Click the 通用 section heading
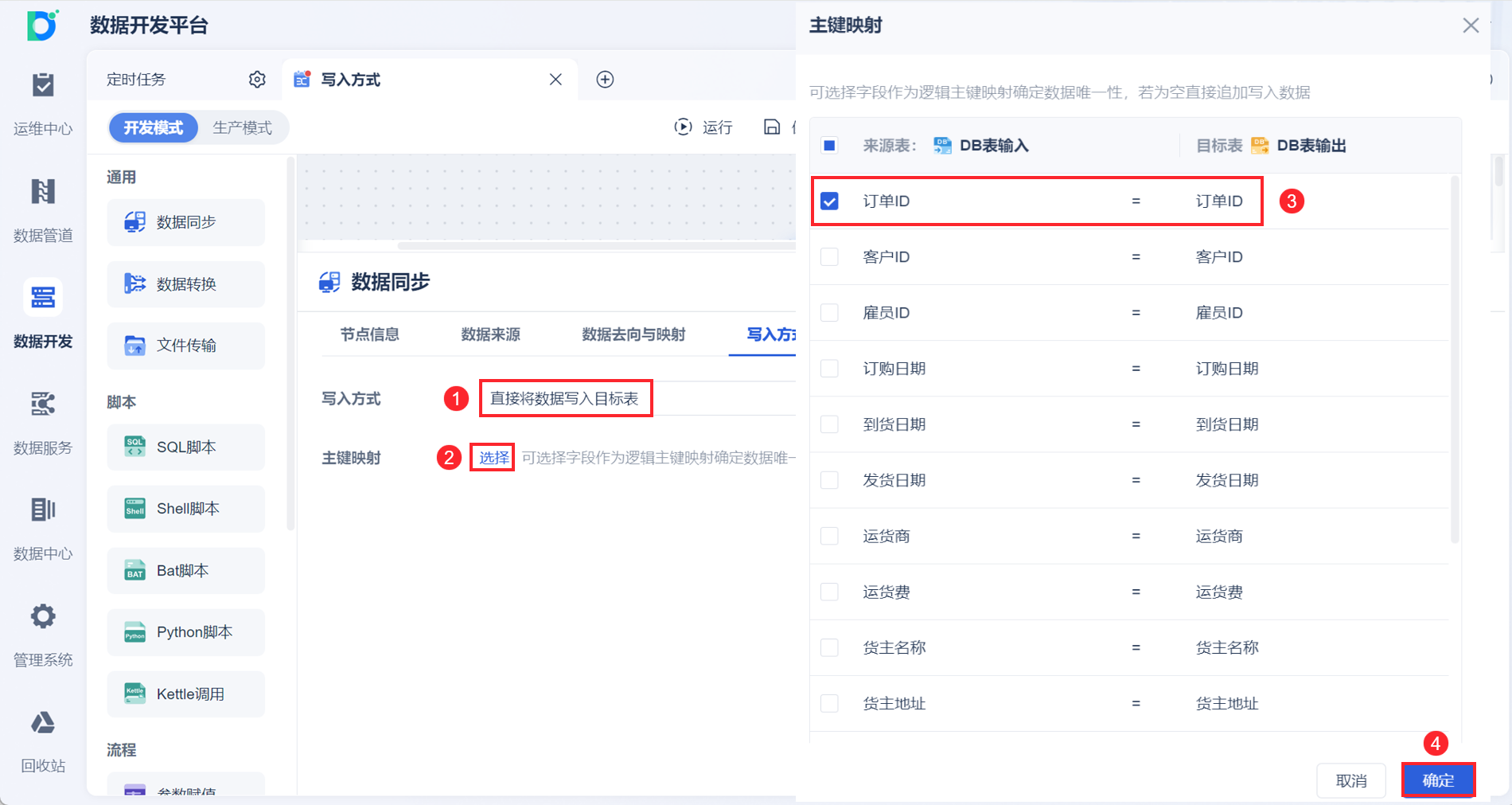Screen dimensions: 1512x805 (121, 177)
